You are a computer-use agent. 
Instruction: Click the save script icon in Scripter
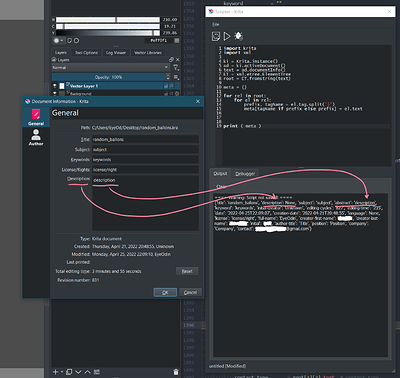216,36
